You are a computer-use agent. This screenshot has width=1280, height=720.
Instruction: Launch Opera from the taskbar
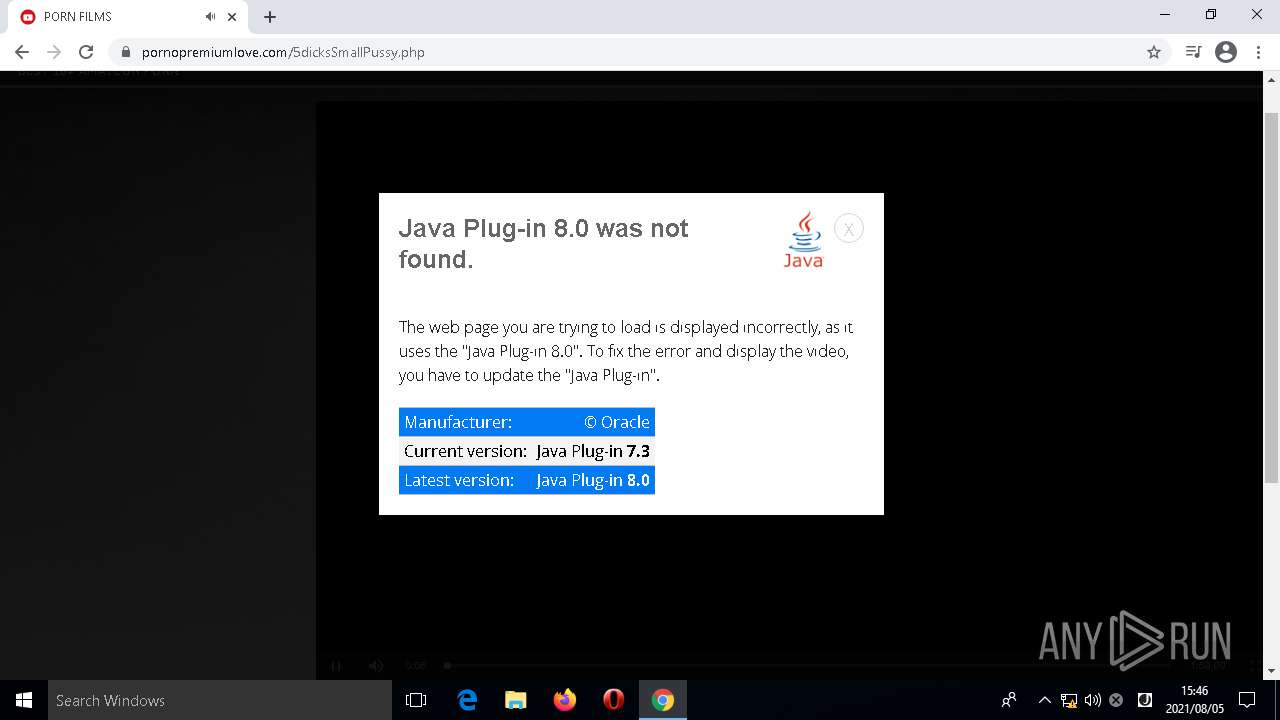[x=614, y=700]
